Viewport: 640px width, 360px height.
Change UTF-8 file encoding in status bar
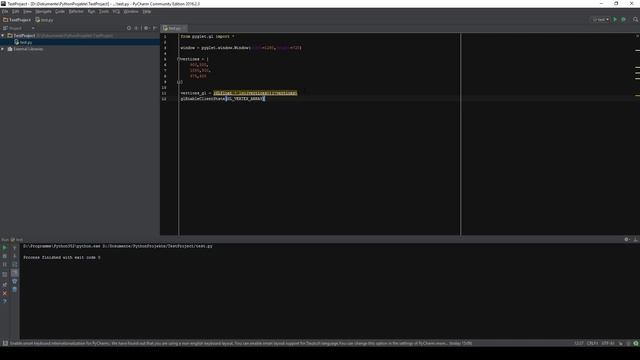click(x=608, y=343)
